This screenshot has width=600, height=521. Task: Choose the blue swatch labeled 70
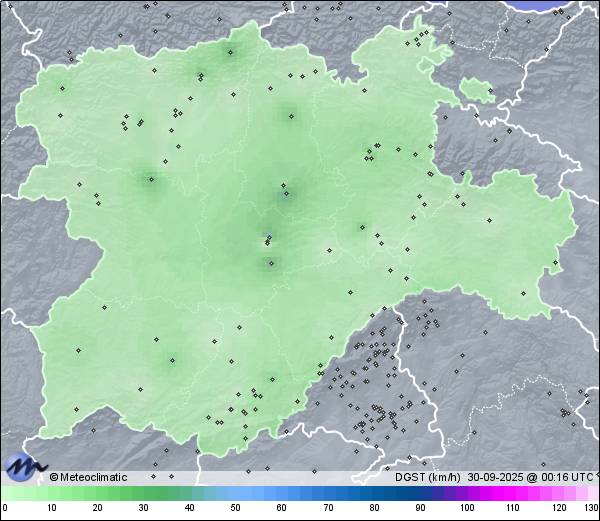coord(329,493)
